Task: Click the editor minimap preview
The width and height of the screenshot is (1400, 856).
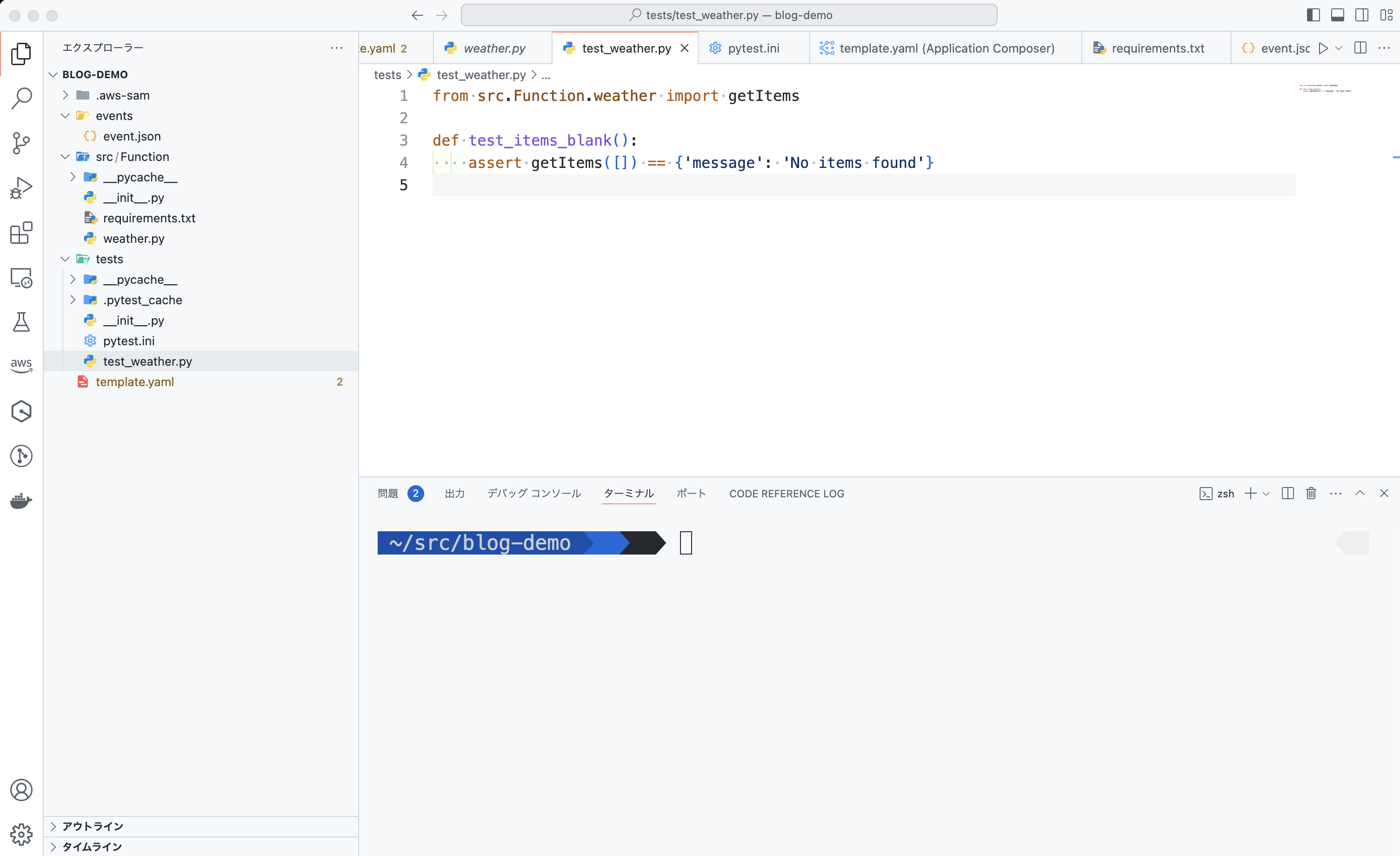Action: point(1326,88)
